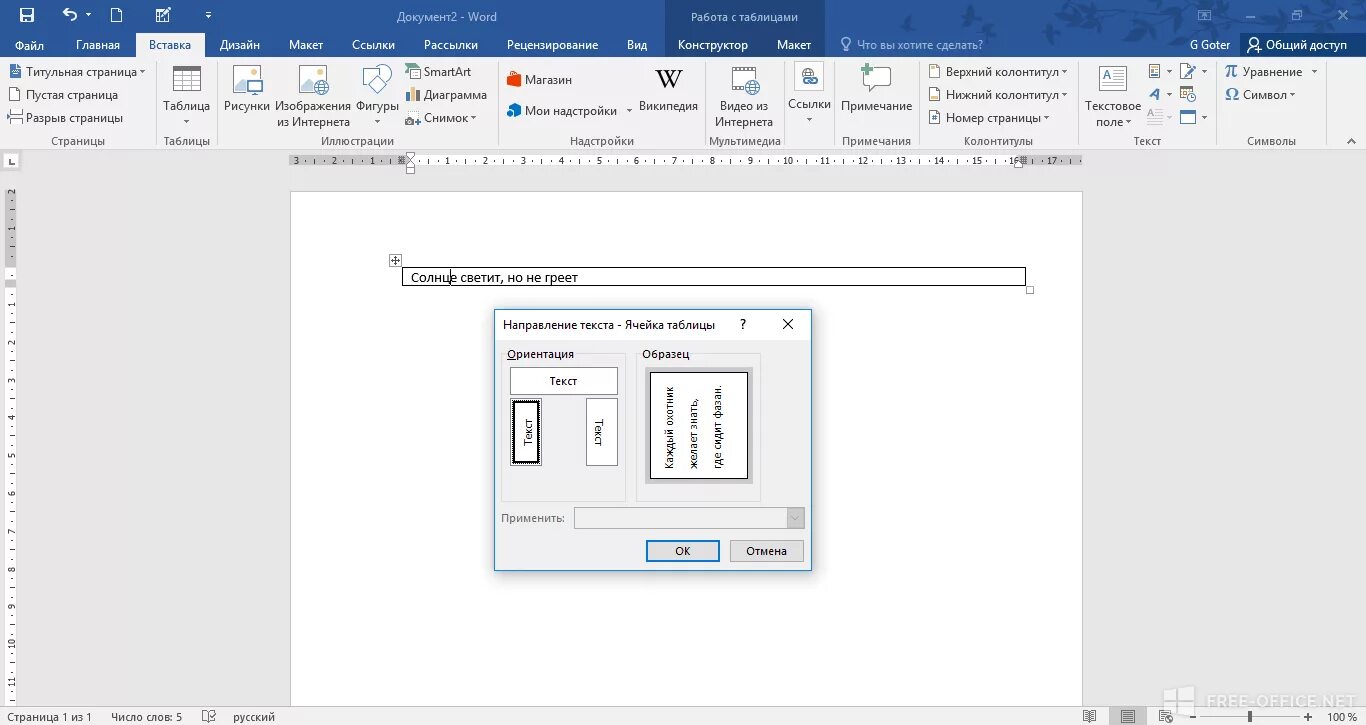Open zoom level 100 % dialog
Image resolution: width=1366 pixels, height=725 pixels.
coord(1342,717)
